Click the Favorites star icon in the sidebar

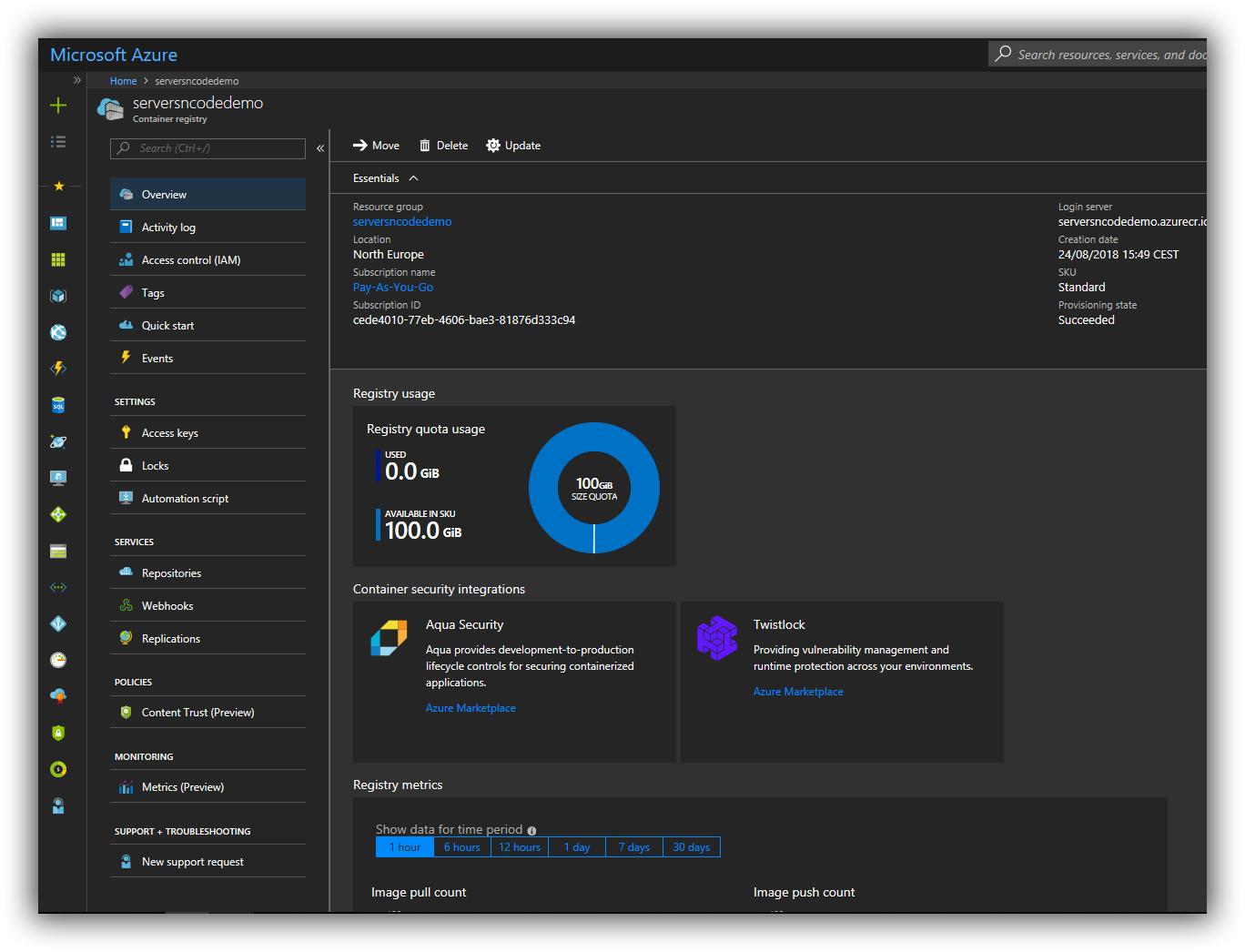(58, 186)
